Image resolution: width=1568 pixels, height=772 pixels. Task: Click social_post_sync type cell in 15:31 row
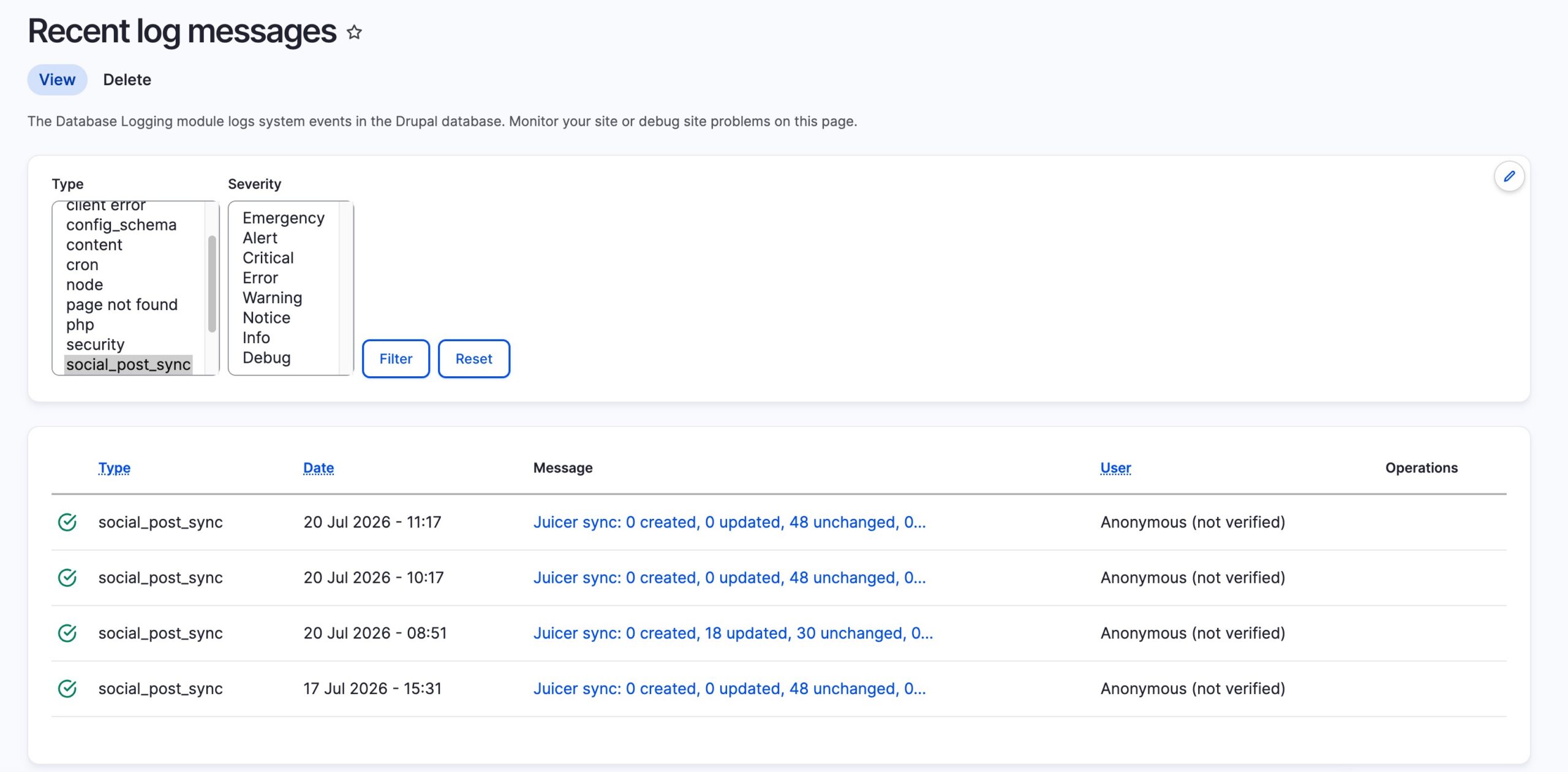(x=160, y=689)
